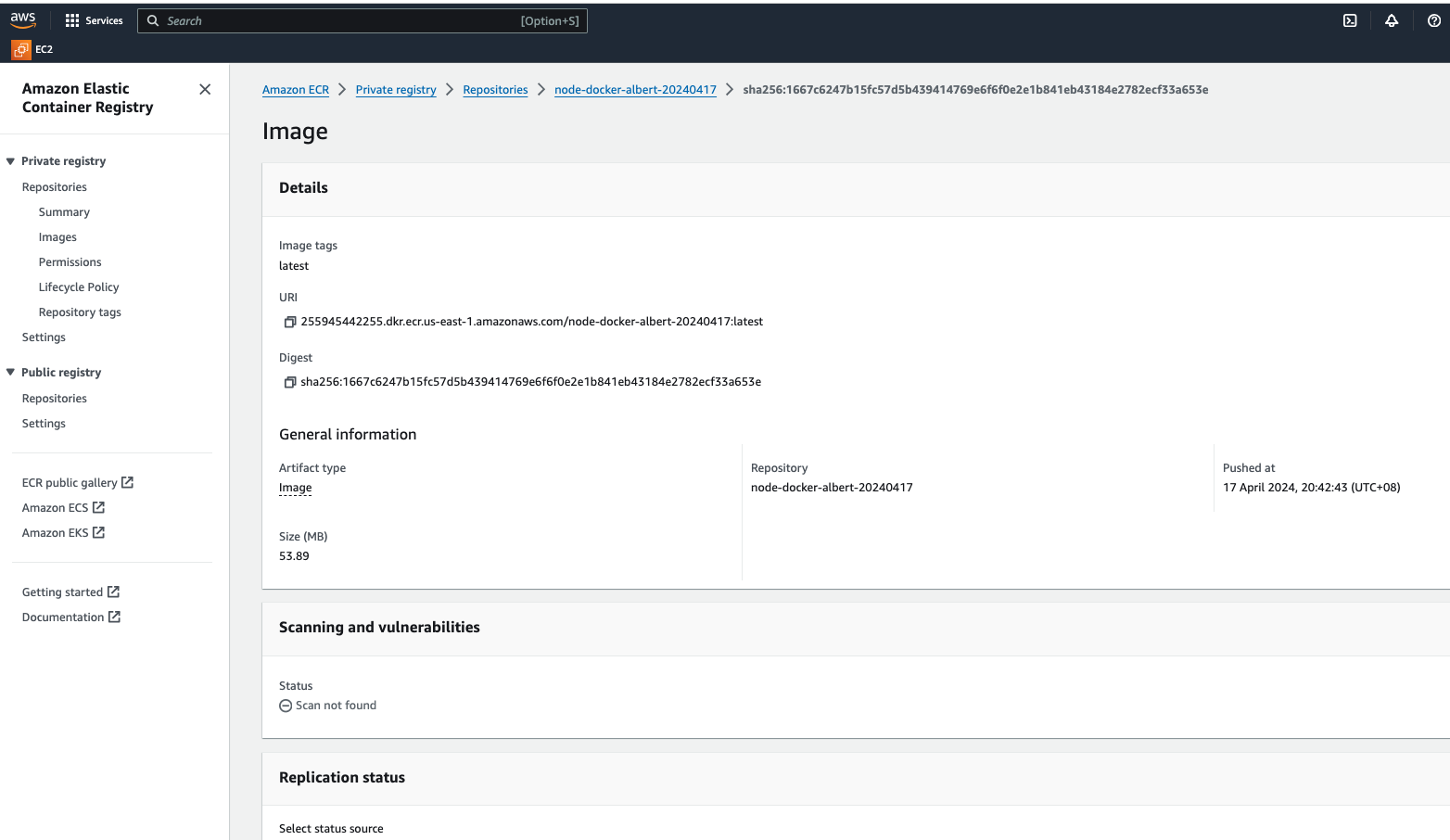Click the Amazon EKS external link icon
The image size is (1450, 840).
coord(98,532)
